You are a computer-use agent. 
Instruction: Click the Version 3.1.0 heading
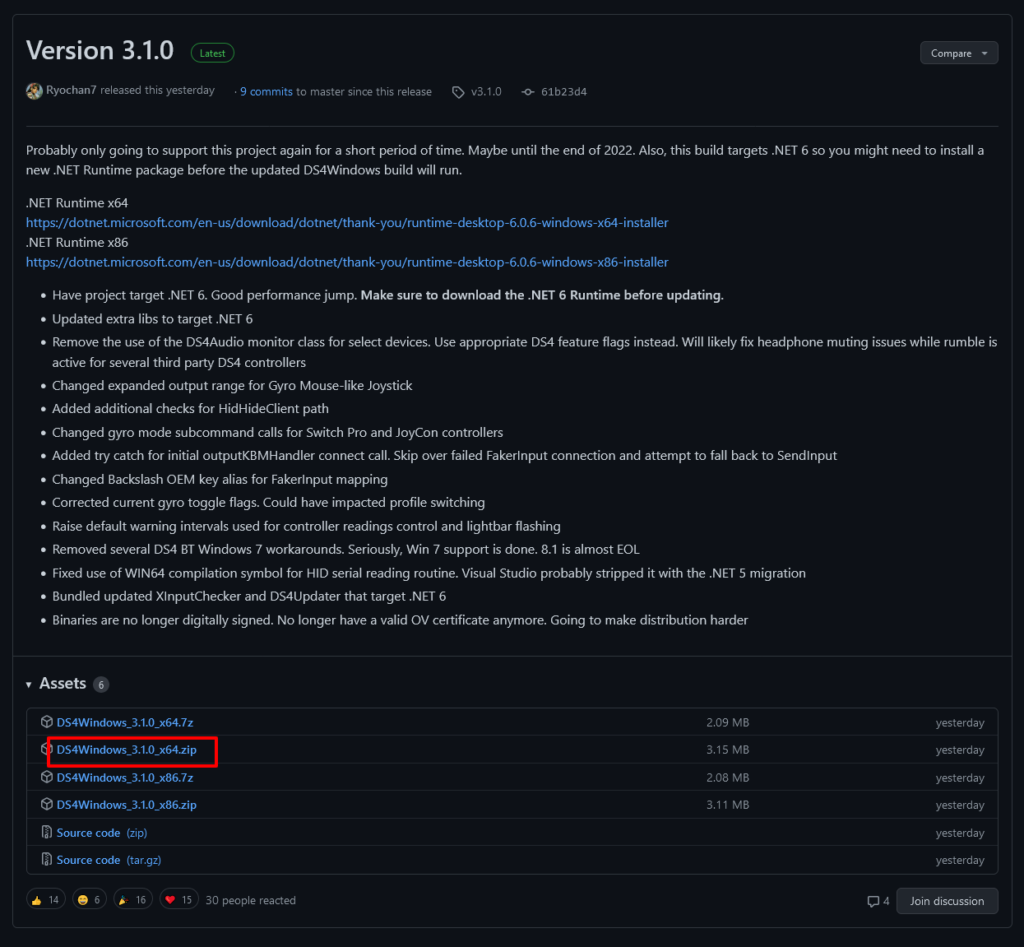[x=100, y=51]
